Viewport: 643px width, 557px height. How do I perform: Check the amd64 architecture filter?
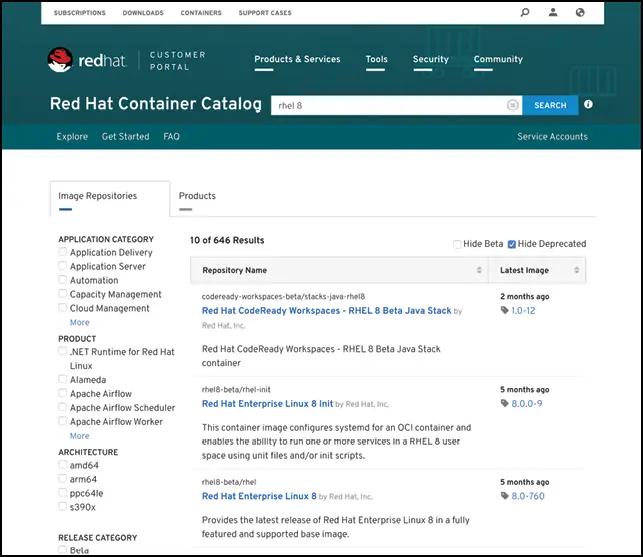point(63,465)
